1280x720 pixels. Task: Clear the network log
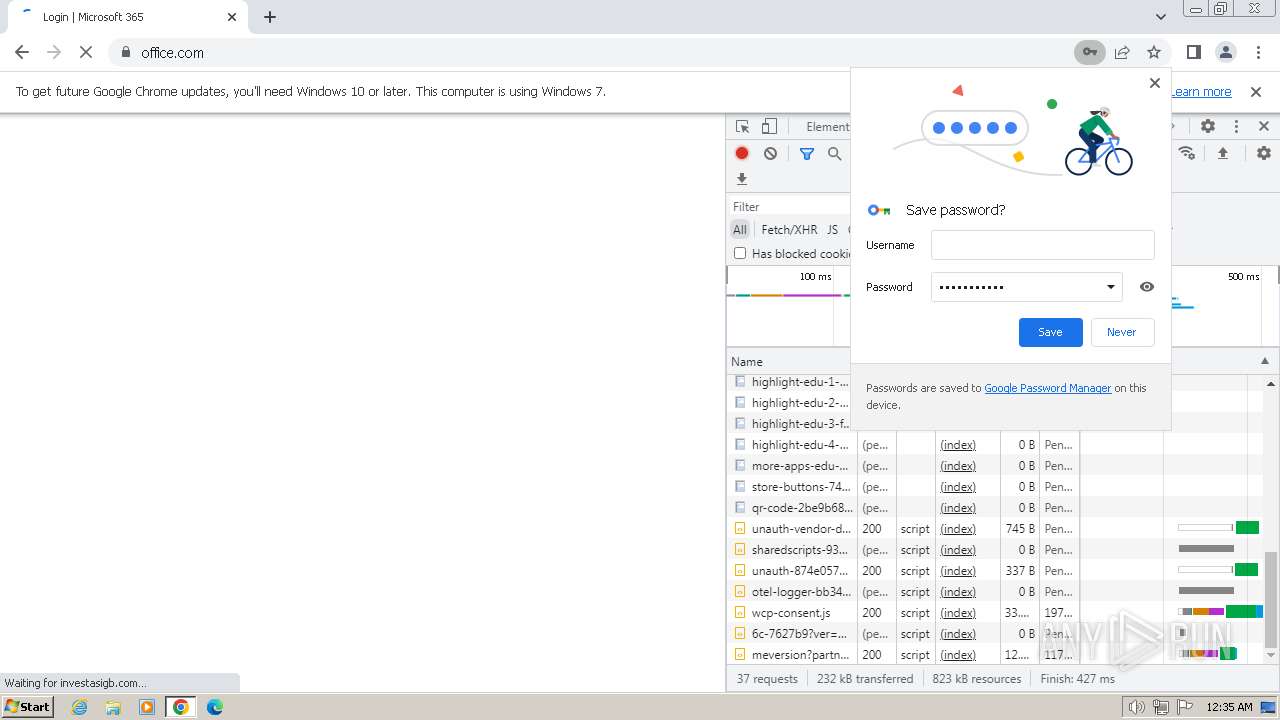coord(770,153)
